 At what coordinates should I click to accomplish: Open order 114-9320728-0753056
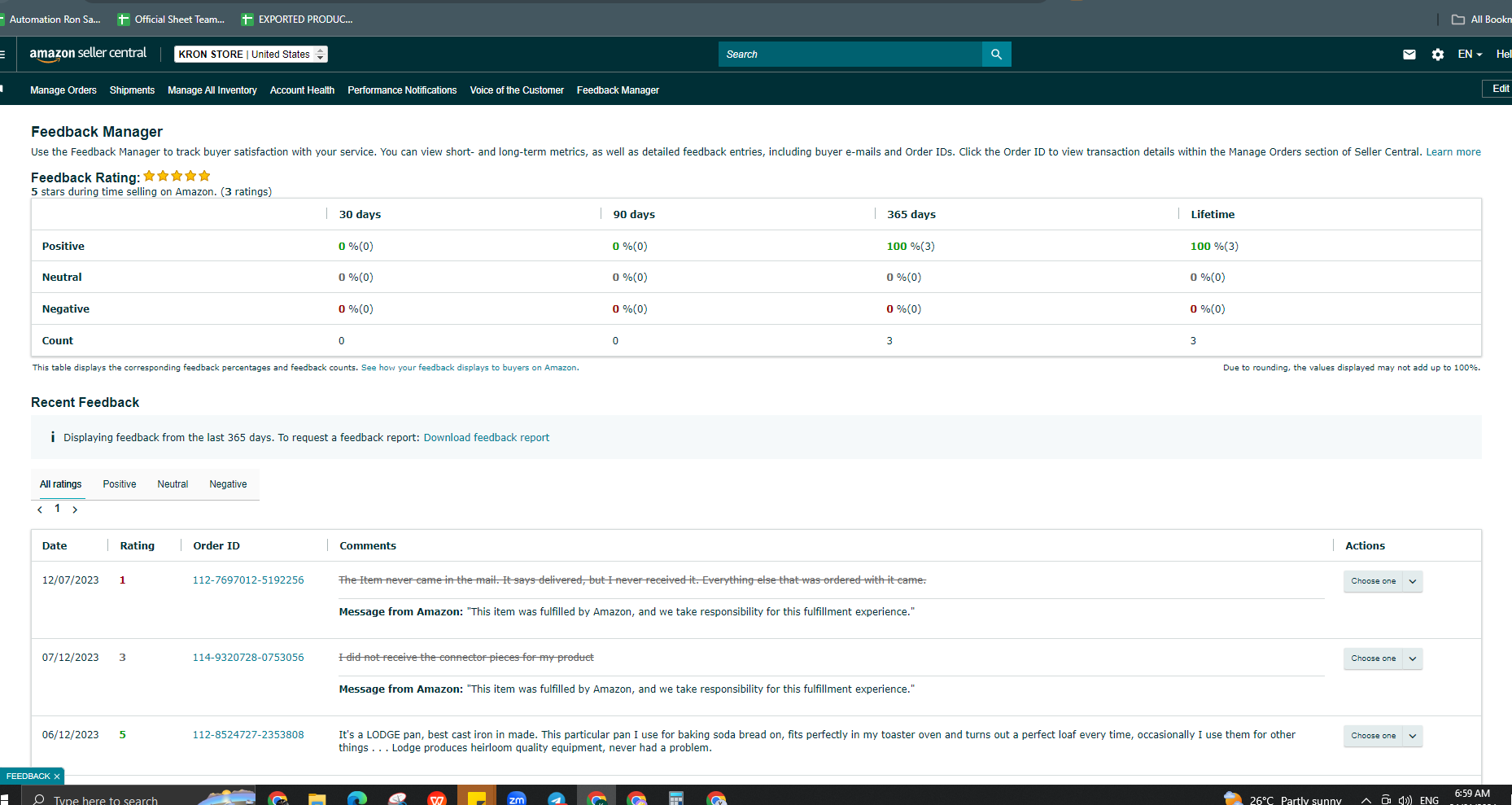pyautogui.click(x=248, y=658)
